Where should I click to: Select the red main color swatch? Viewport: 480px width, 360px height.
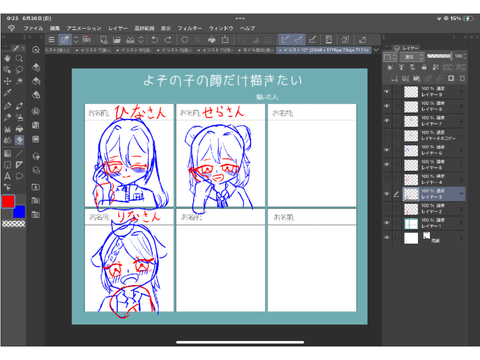[x=8, y=201]
